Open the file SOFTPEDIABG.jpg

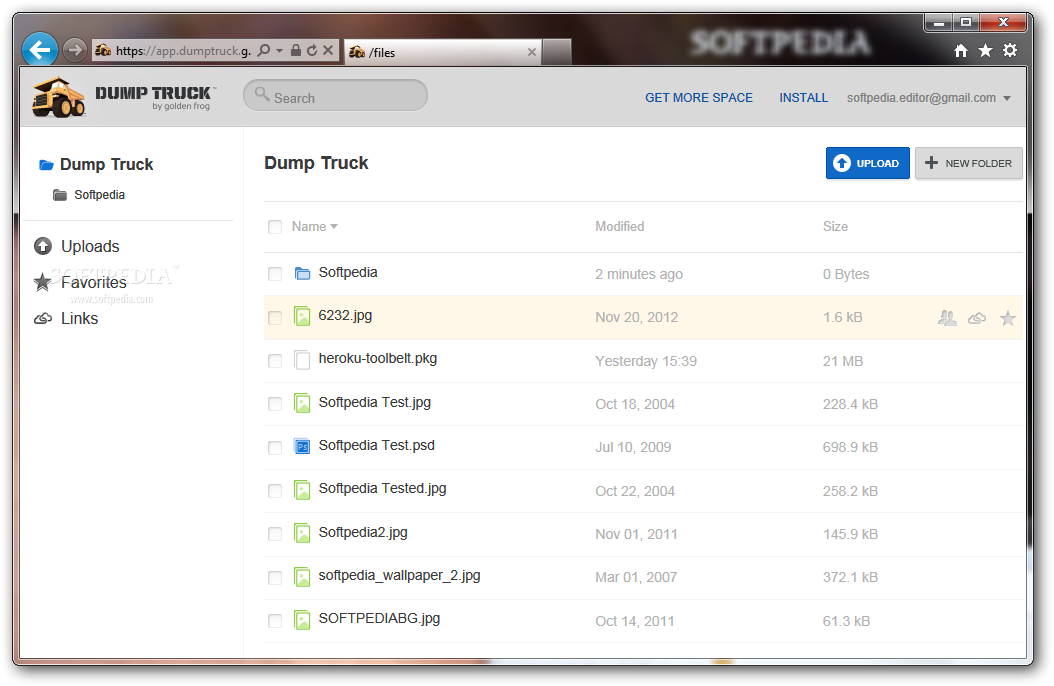[x=379, y=619]
